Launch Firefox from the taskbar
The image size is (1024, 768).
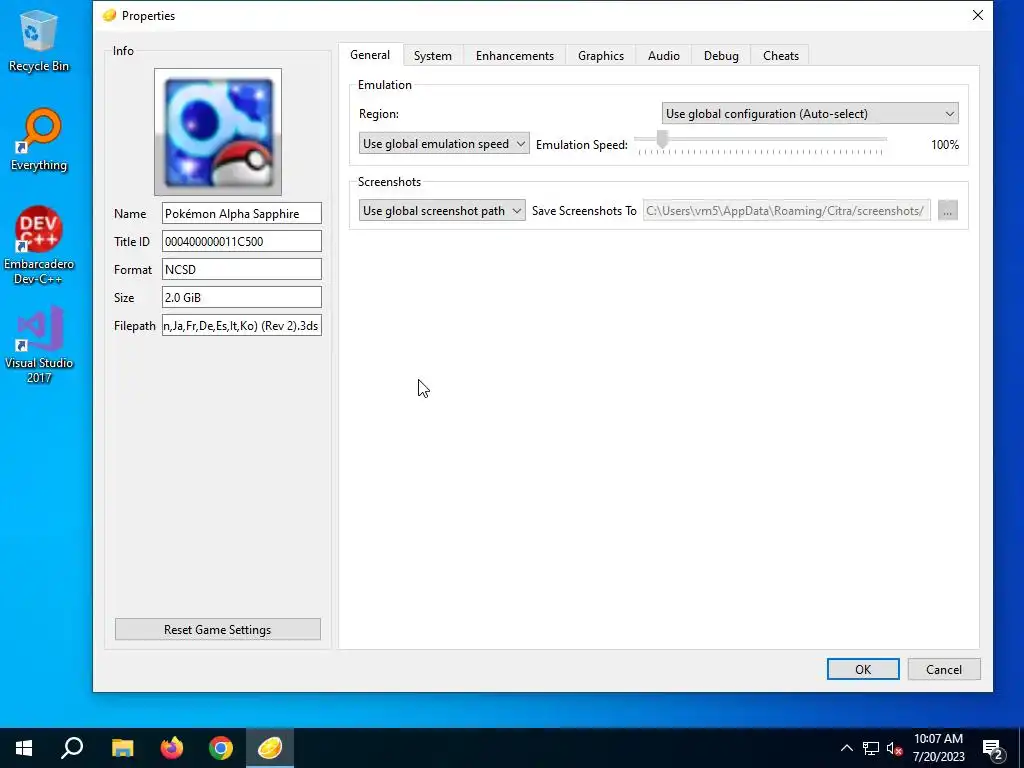point(172,748)
